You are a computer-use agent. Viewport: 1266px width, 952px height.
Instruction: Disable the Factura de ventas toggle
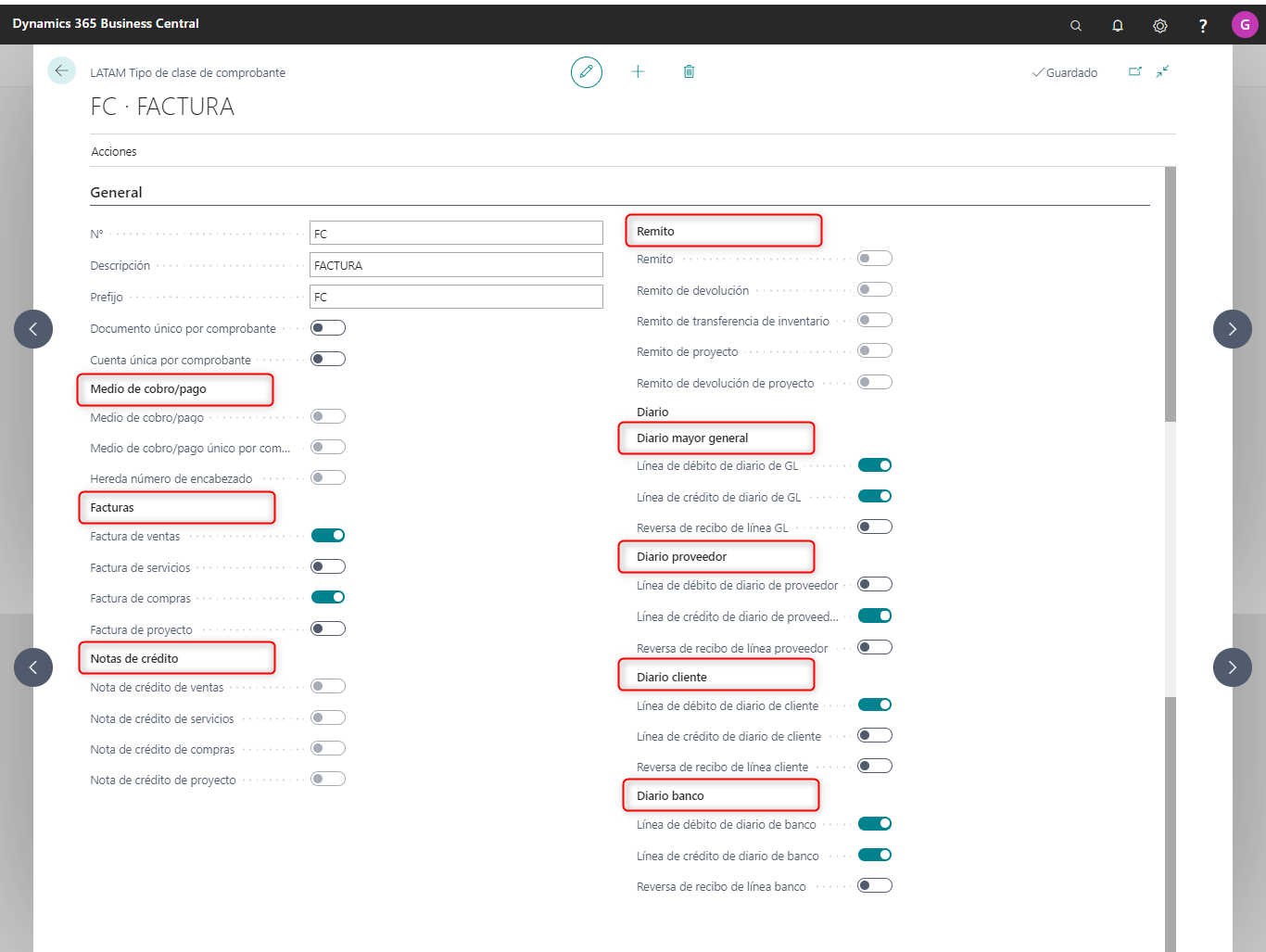(328, 535)
